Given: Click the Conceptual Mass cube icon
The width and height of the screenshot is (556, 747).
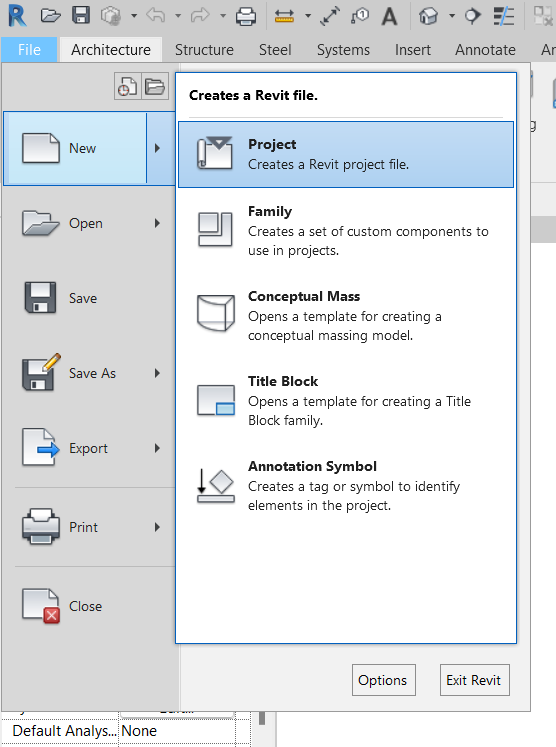Looking at the screenshot, I should pyautogui.click(x=216, y=313).
